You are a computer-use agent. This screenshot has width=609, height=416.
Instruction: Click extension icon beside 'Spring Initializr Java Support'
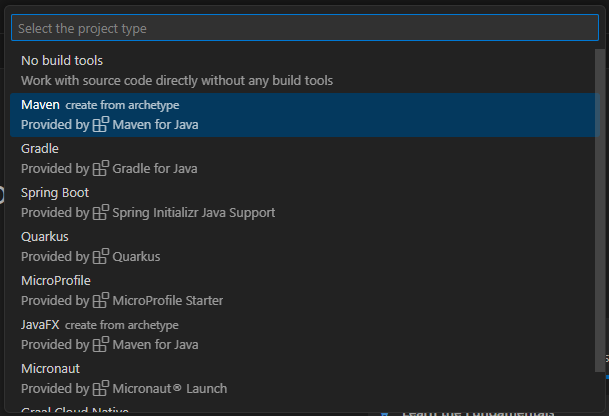(100, 213)
